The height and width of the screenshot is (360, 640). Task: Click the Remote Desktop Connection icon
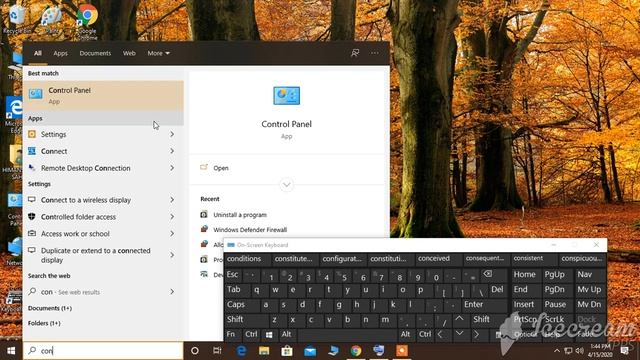pos(32,168)
